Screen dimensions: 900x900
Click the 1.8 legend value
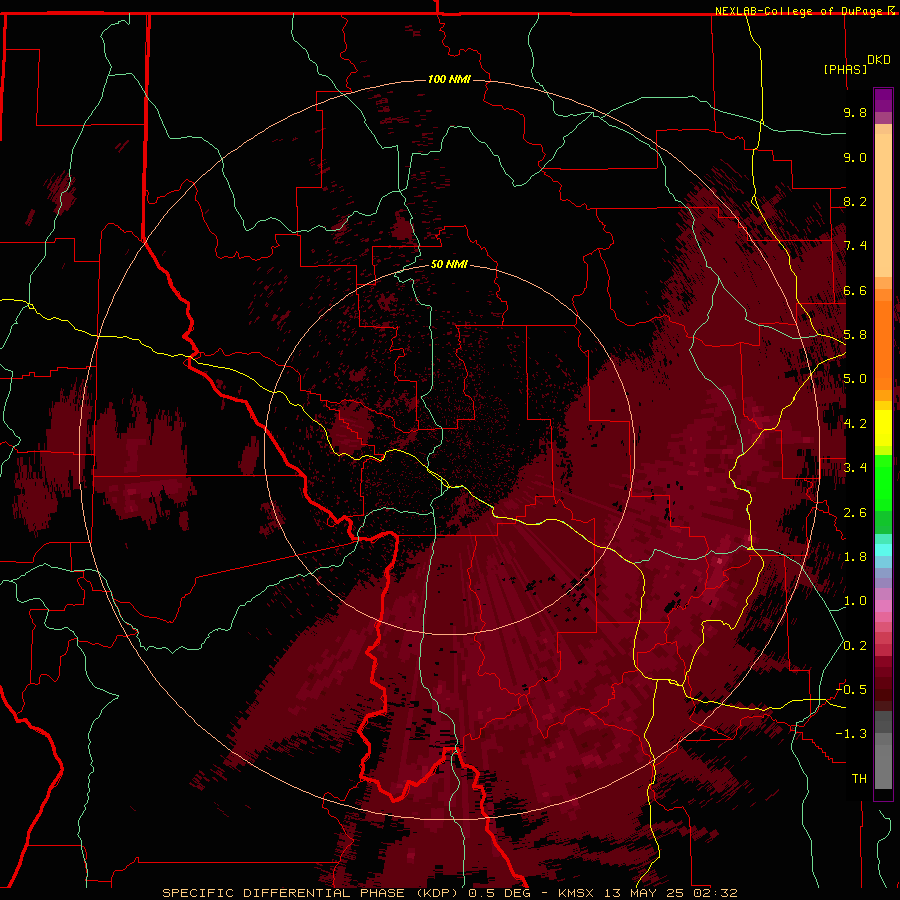pos(855,557)
